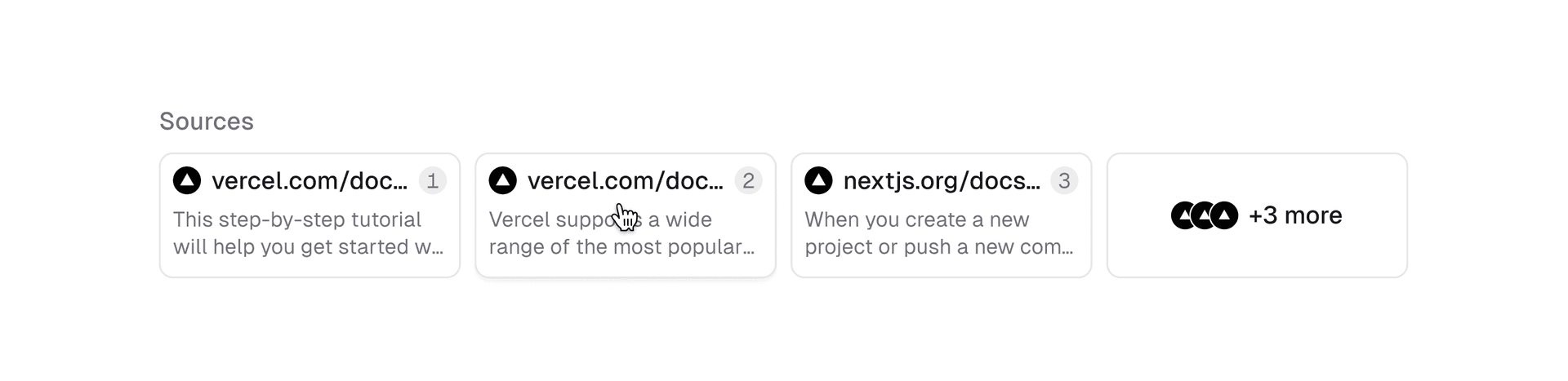Open the first vercel.com/doc… source link

pyautogui.click(x=310, y=180)
